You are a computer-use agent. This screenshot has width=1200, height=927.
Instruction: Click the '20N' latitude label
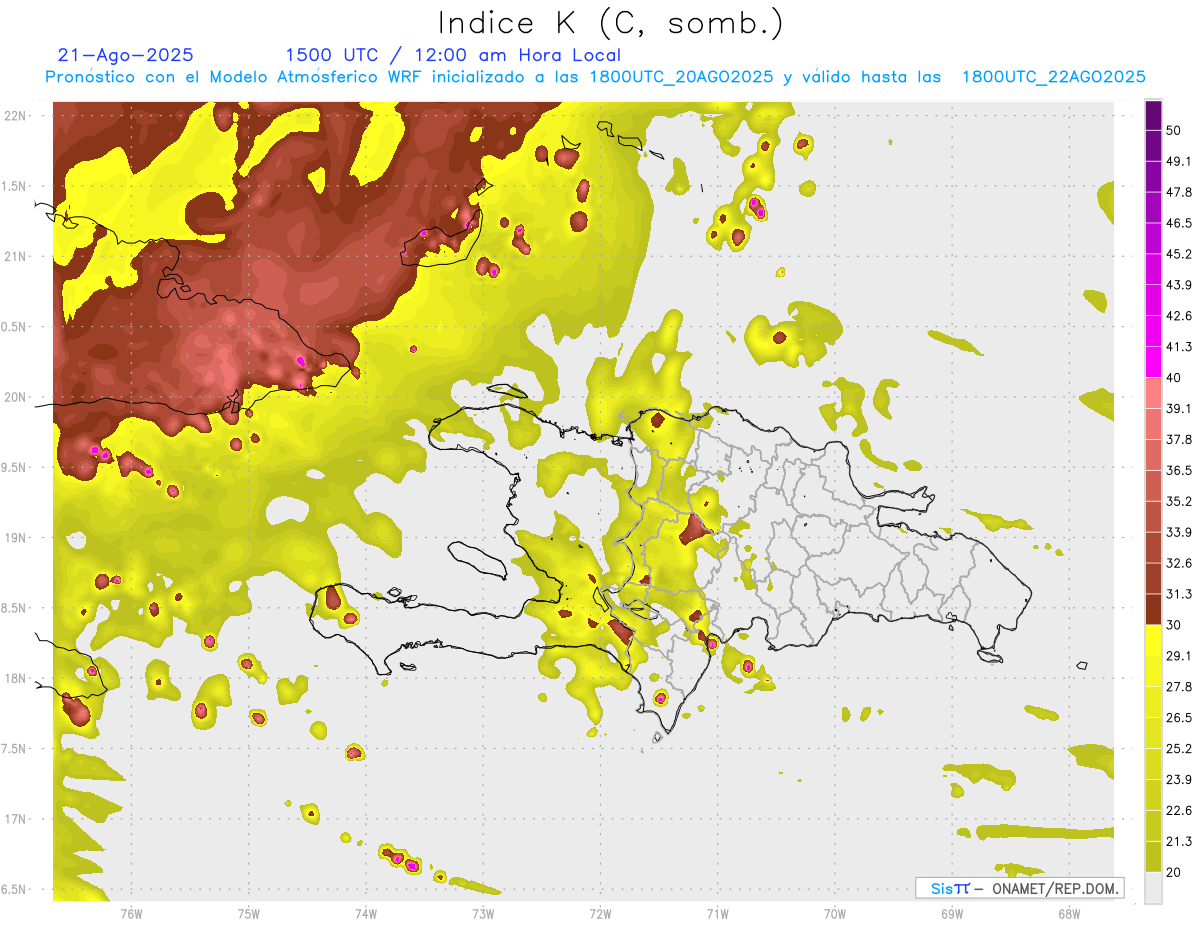click(x=16, y=397)
